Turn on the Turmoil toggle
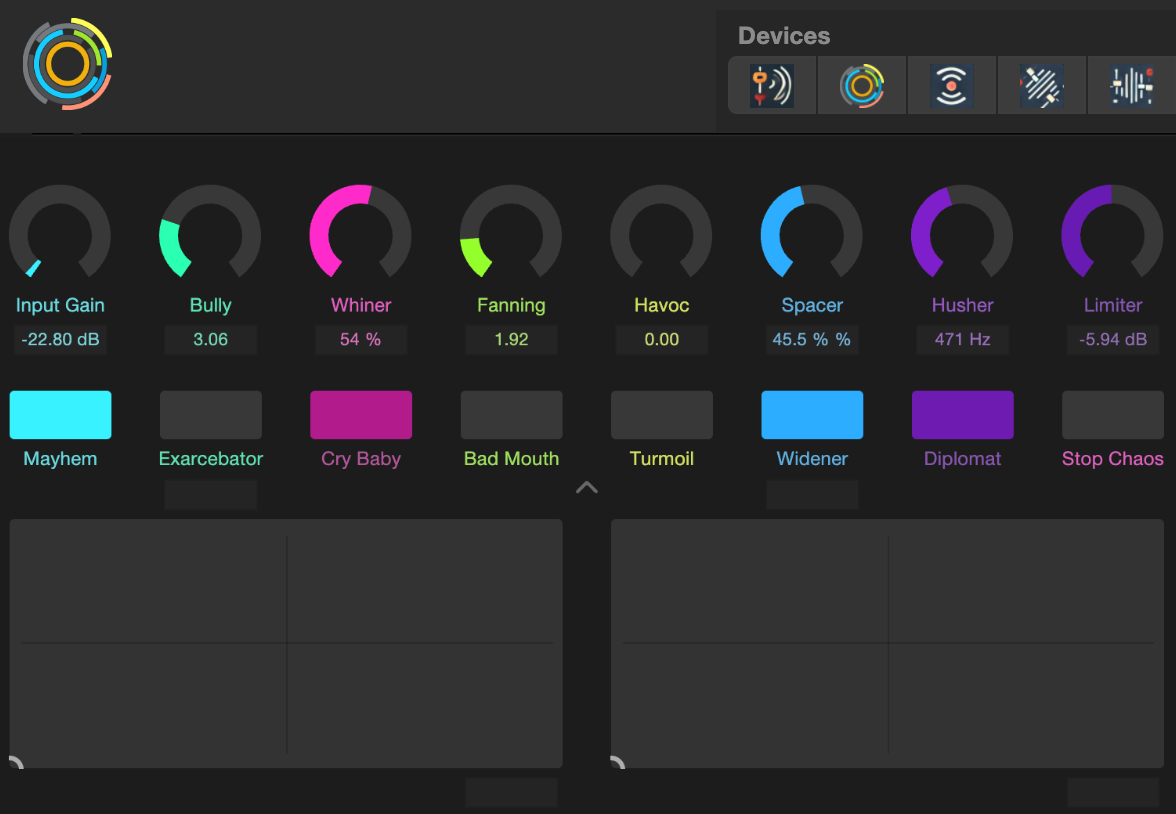The height and width of the screenshot is (814, 1176). (662, 415)
